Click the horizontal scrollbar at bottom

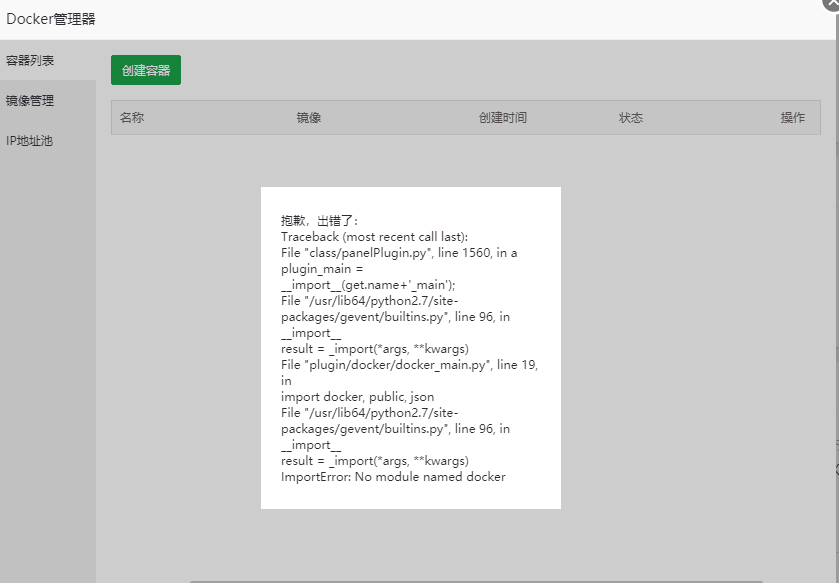coord(476,581)
